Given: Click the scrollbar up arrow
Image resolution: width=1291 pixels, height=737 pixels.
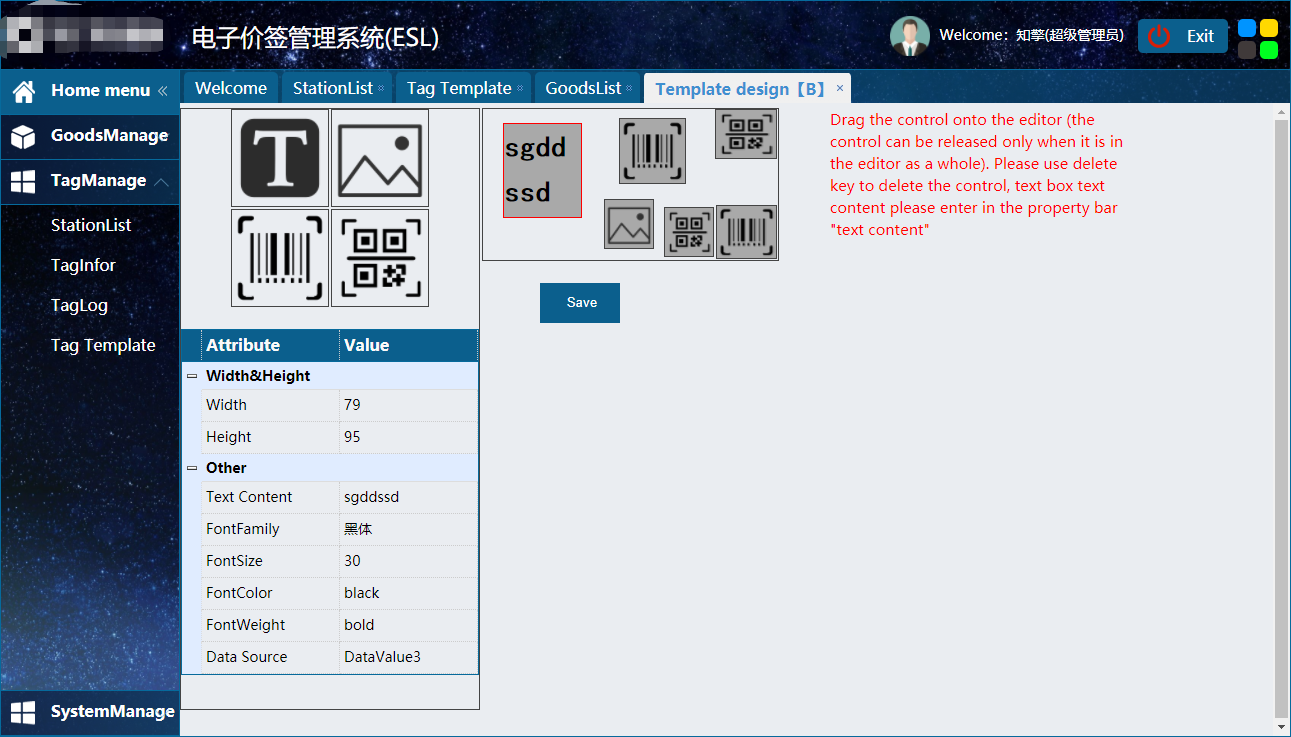Looking at the screenshot, I should pos(1282,113).
